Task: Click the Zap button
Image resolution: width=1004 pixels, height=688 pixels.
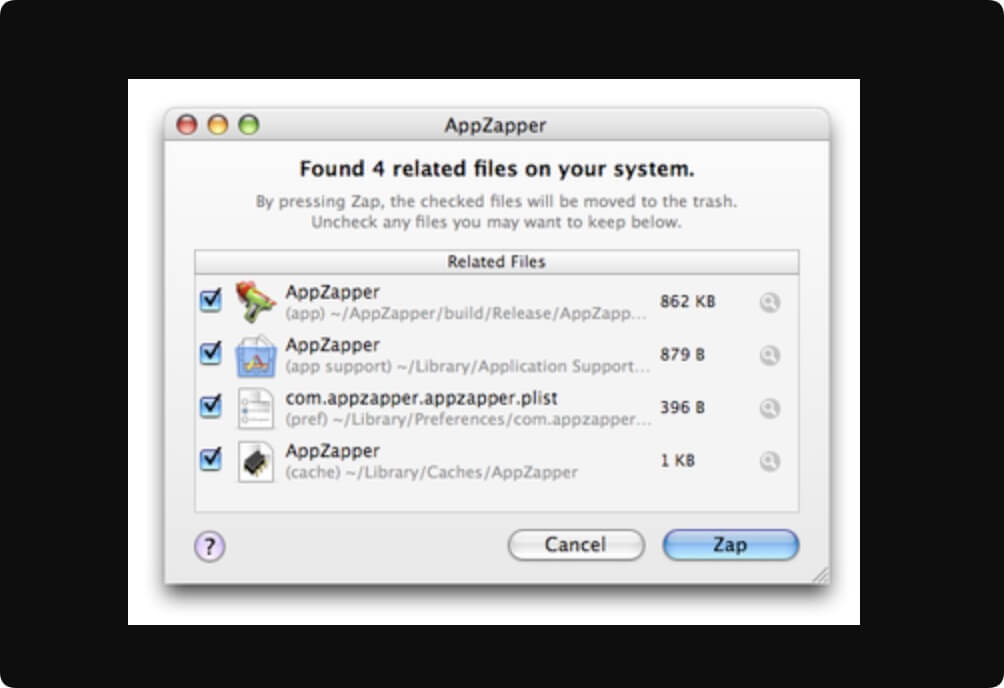Action: pyautogui.click(x=731, y=545)
